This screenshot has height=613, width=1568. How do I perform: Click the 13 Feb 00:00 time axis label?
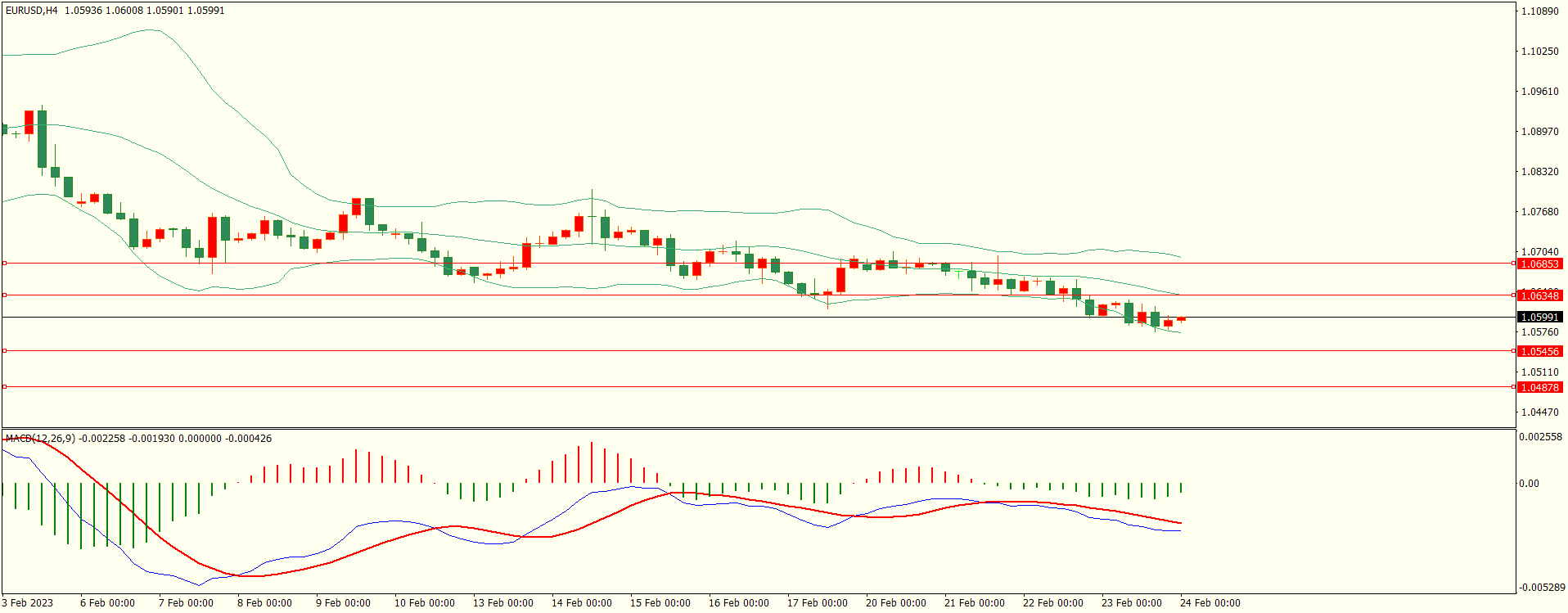point(502,603)
